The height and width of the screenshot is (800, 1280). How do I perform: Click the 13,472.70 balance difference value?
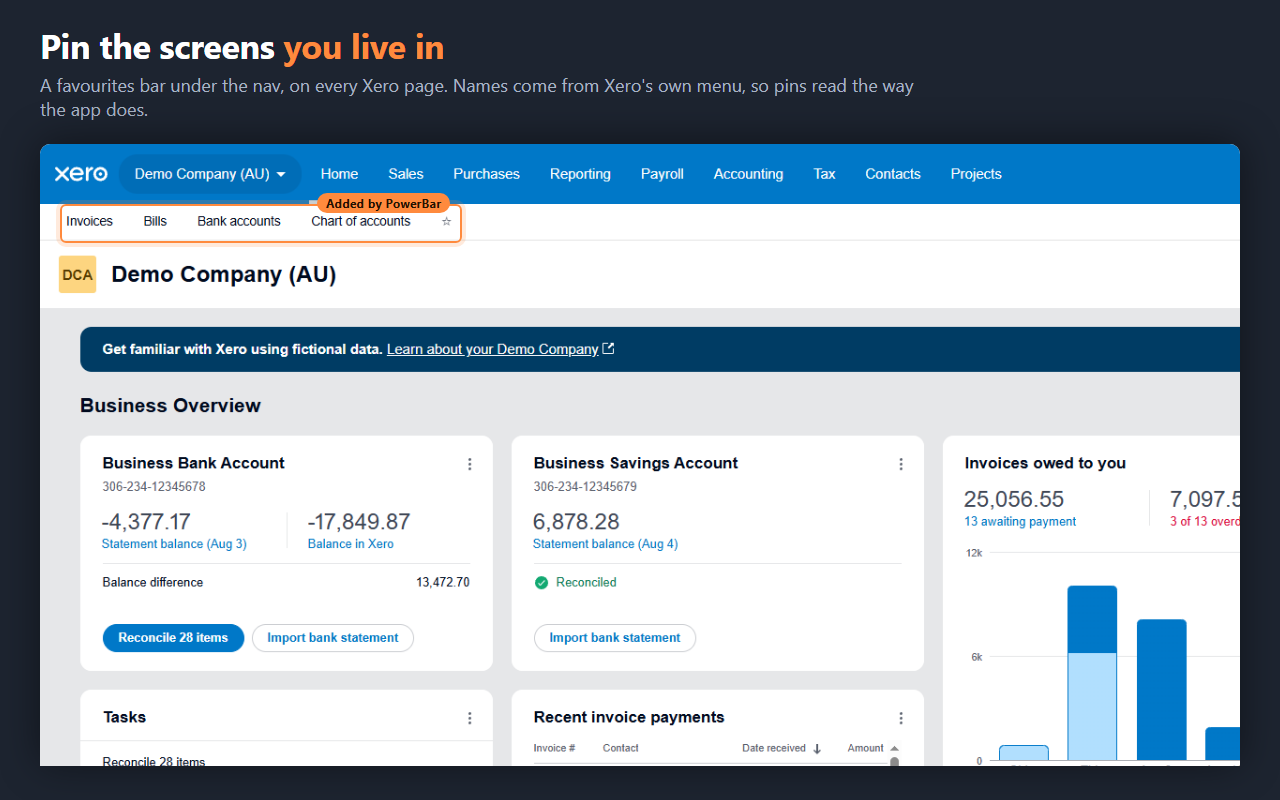(443, 582)
